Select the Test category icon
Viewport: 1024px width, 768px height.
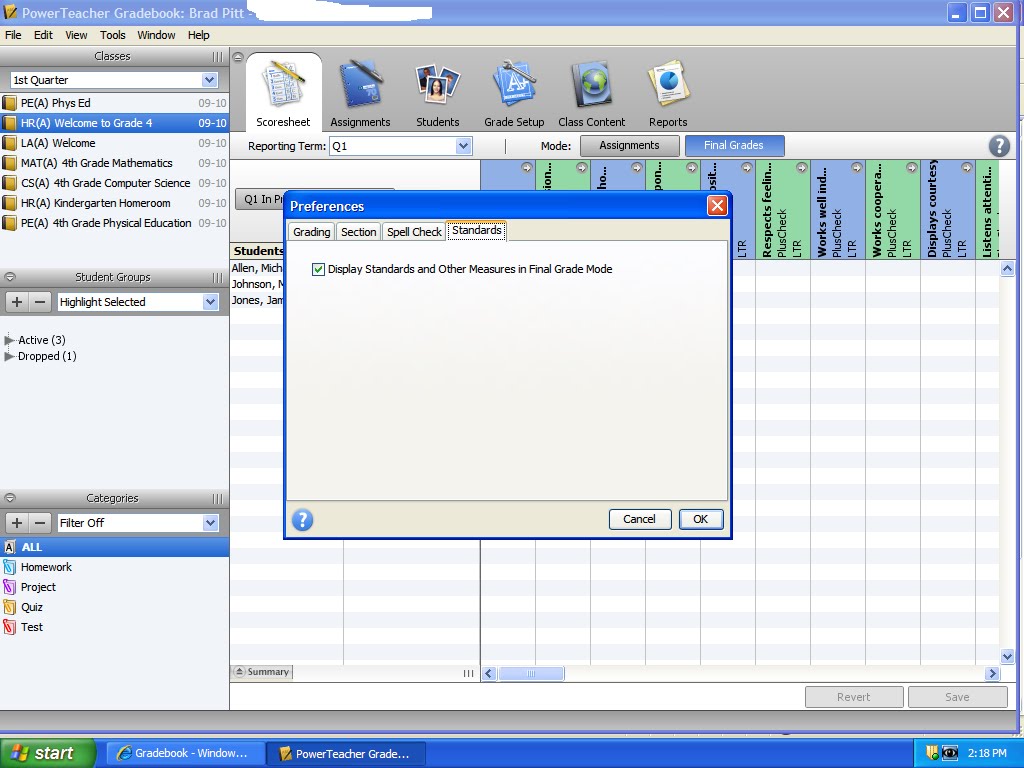click(x=9, y=627)
